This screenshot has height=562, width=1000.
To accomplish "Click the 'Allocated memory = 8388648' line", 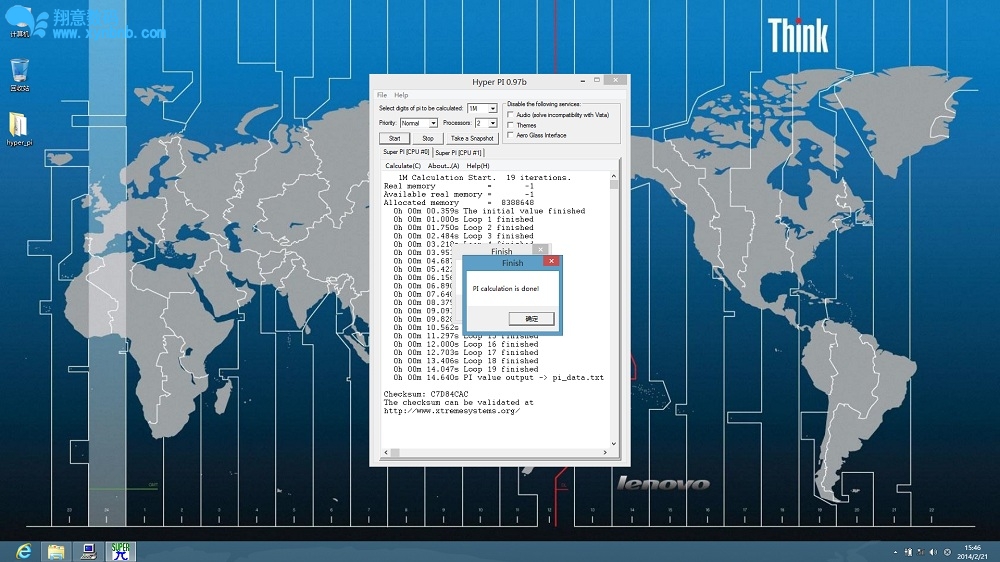I will (459, 203).
